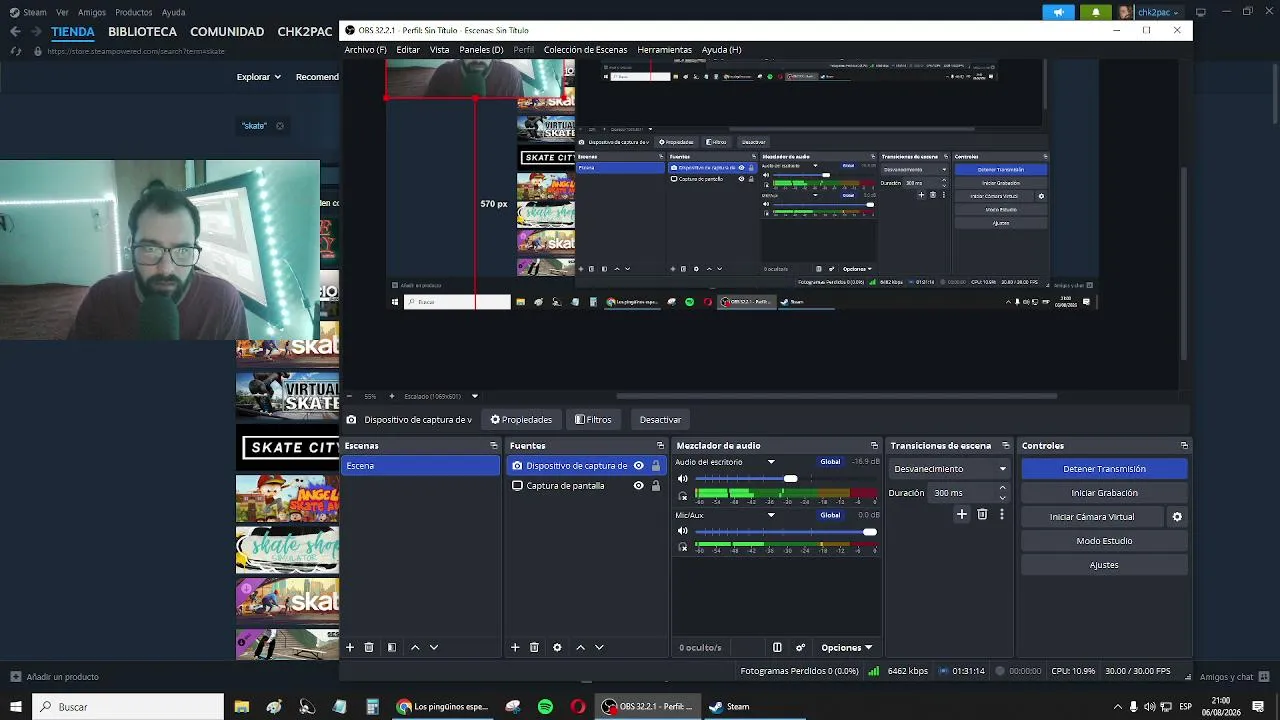Move scene up in Escenas panel

pos(415,647)
